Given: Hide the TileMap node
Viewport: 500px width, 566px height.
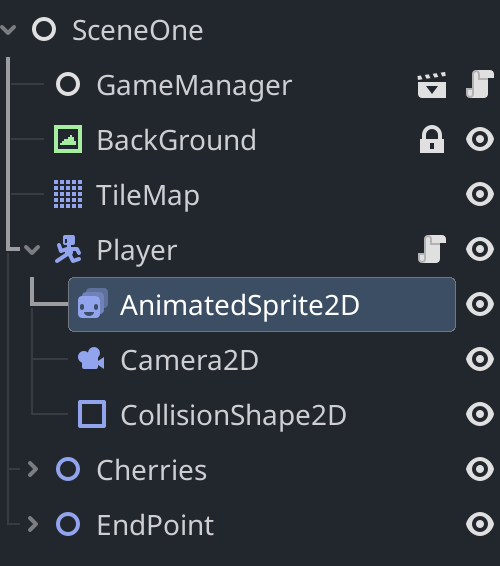Looking at the screenshot, I should pos(480,194).
